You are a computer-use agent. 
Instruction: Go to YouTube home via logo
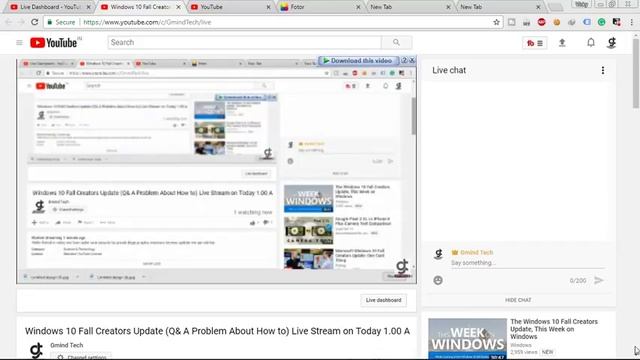[53, 42]
